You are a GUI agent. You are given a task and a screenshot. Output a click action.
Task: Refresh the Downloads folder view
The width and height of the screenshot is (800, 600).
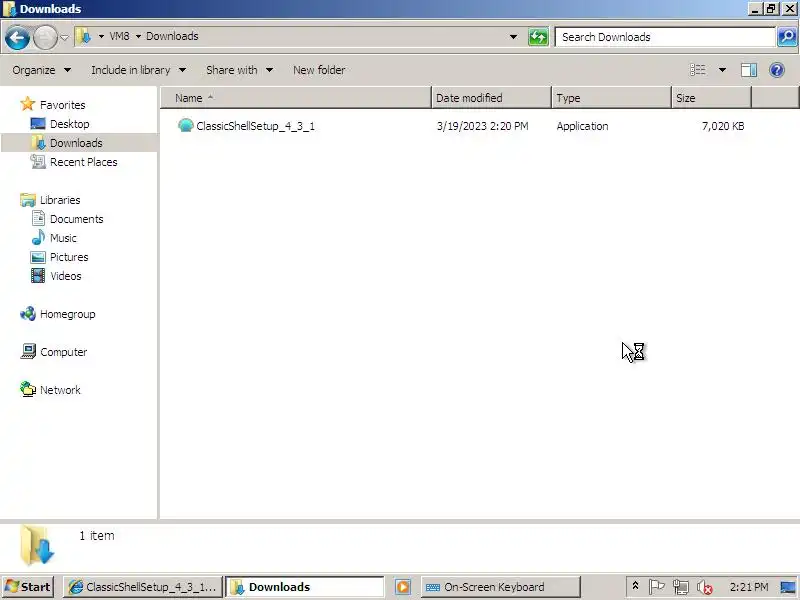pos(538,37)
